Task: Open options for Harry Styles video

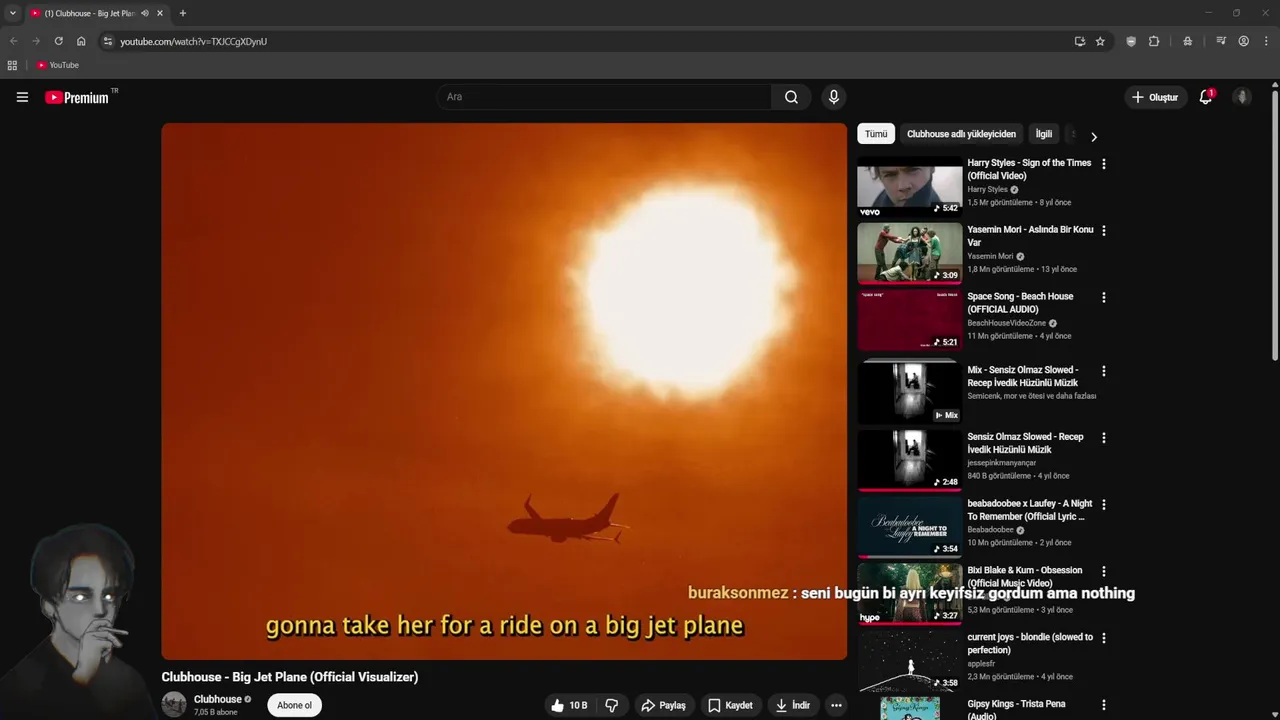Action: tap(1104, 164)
